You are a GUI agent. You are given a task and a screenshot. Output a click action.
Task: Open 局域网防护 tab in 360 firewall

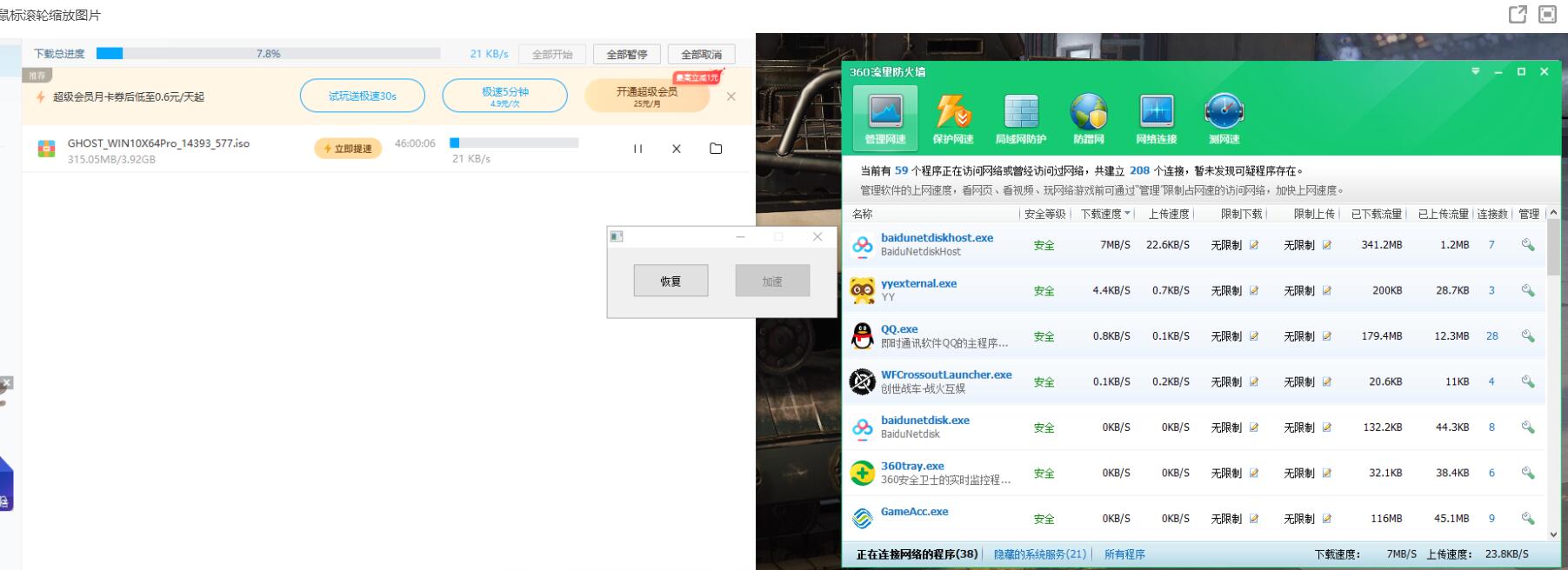coord(1021,119)
